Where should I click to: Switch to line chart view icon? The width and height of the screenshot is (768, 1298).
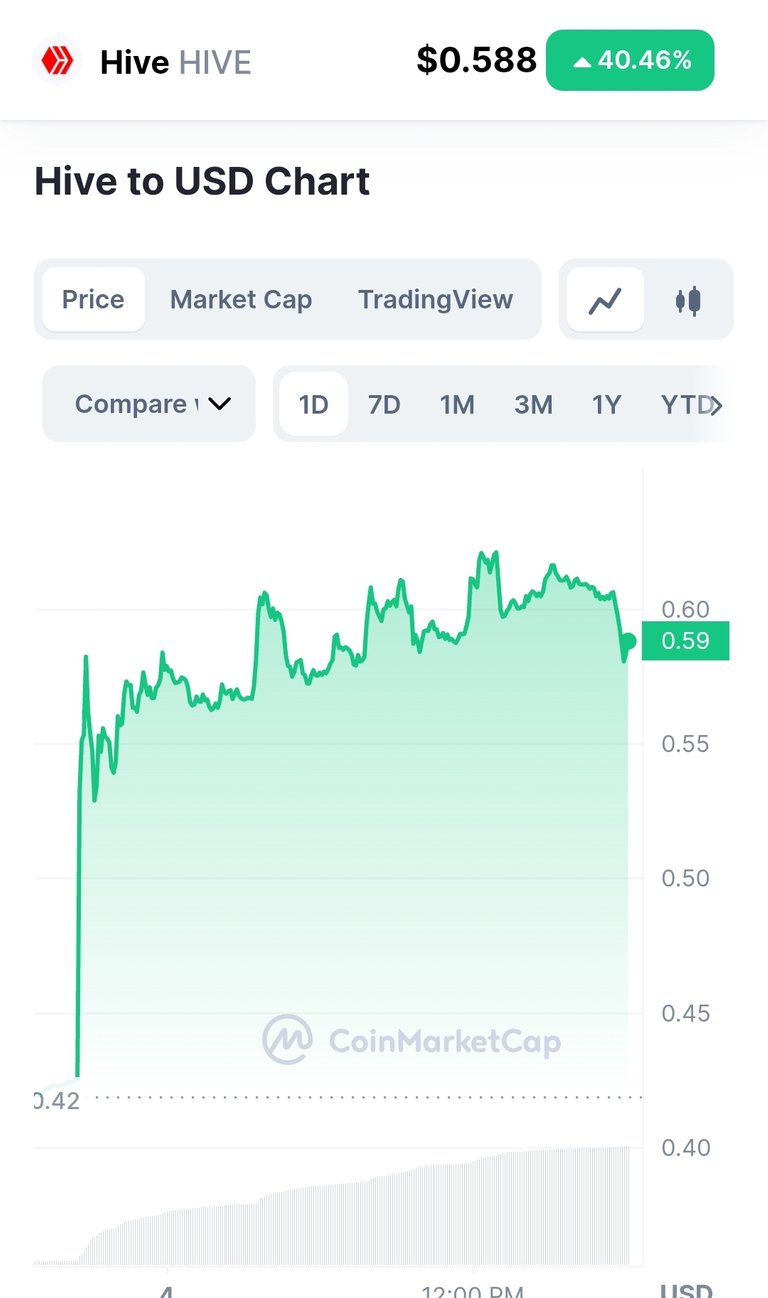pyautogui.click(x=605, y=300)
